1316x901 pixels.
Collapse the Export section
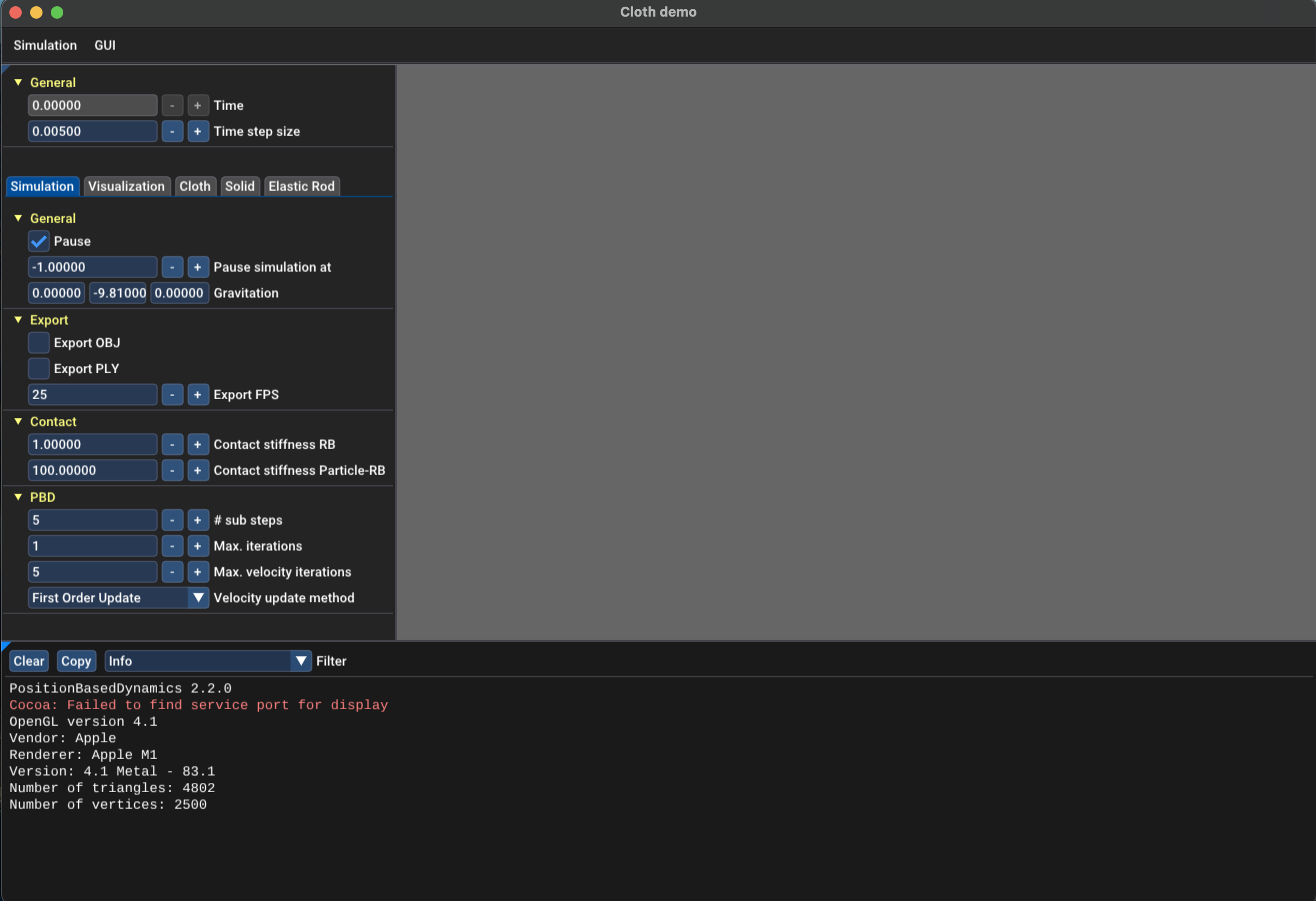(x=18, y=319)
